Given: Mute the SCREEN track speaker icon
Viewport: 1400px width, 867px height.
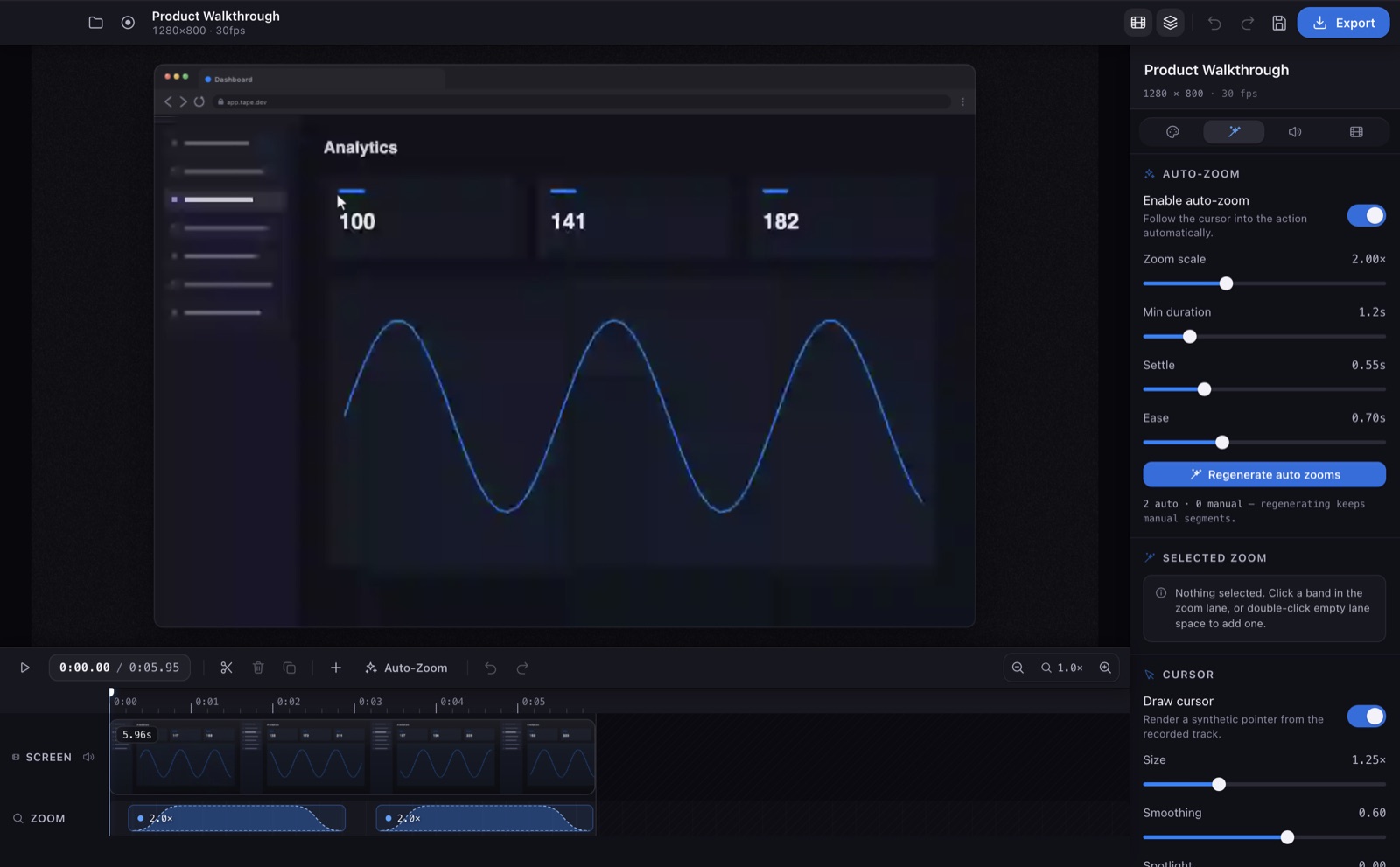Looking at the screenshot, I should tap(88, 757).
